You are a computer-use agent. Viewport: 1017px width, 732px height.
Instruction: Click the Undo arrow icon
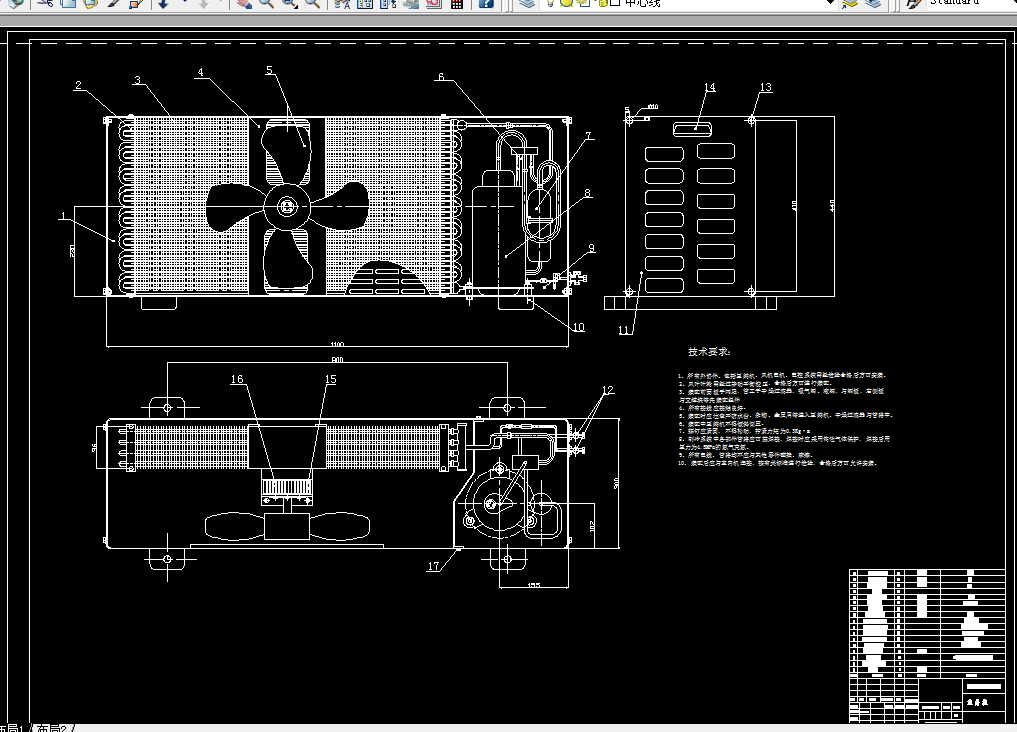click(163, 3)
